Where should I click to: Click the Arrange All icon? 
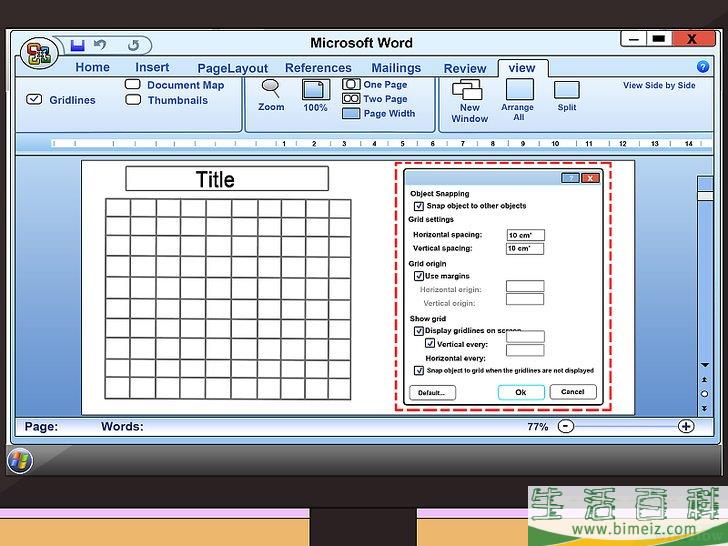coord(520,89)
